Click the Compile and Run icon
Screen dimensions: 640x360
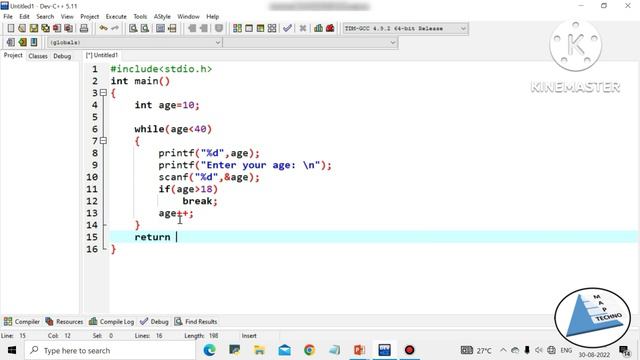[x=260, y=28]
